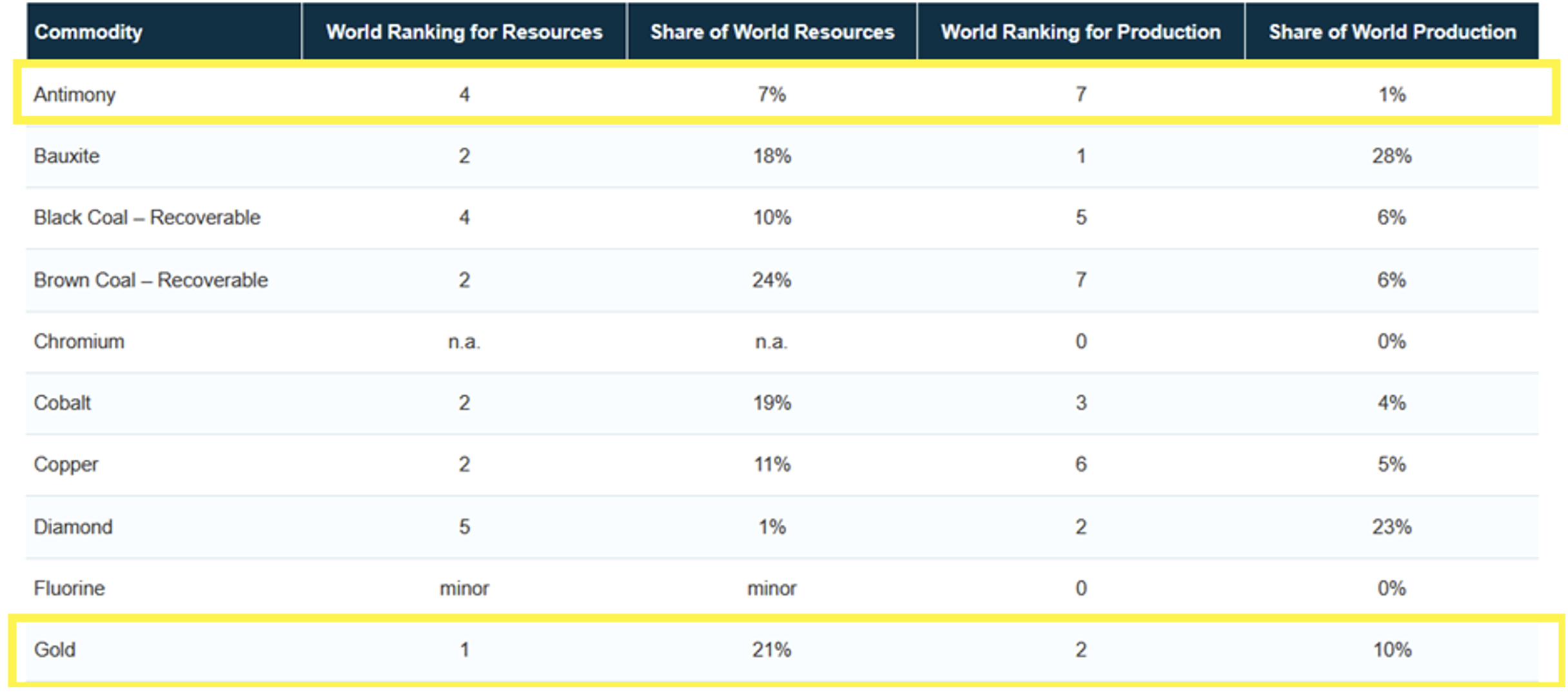Viewport: 1568px width, 695px height.
Task: Select the Copper commodity cell
Action: pos(66,464)
